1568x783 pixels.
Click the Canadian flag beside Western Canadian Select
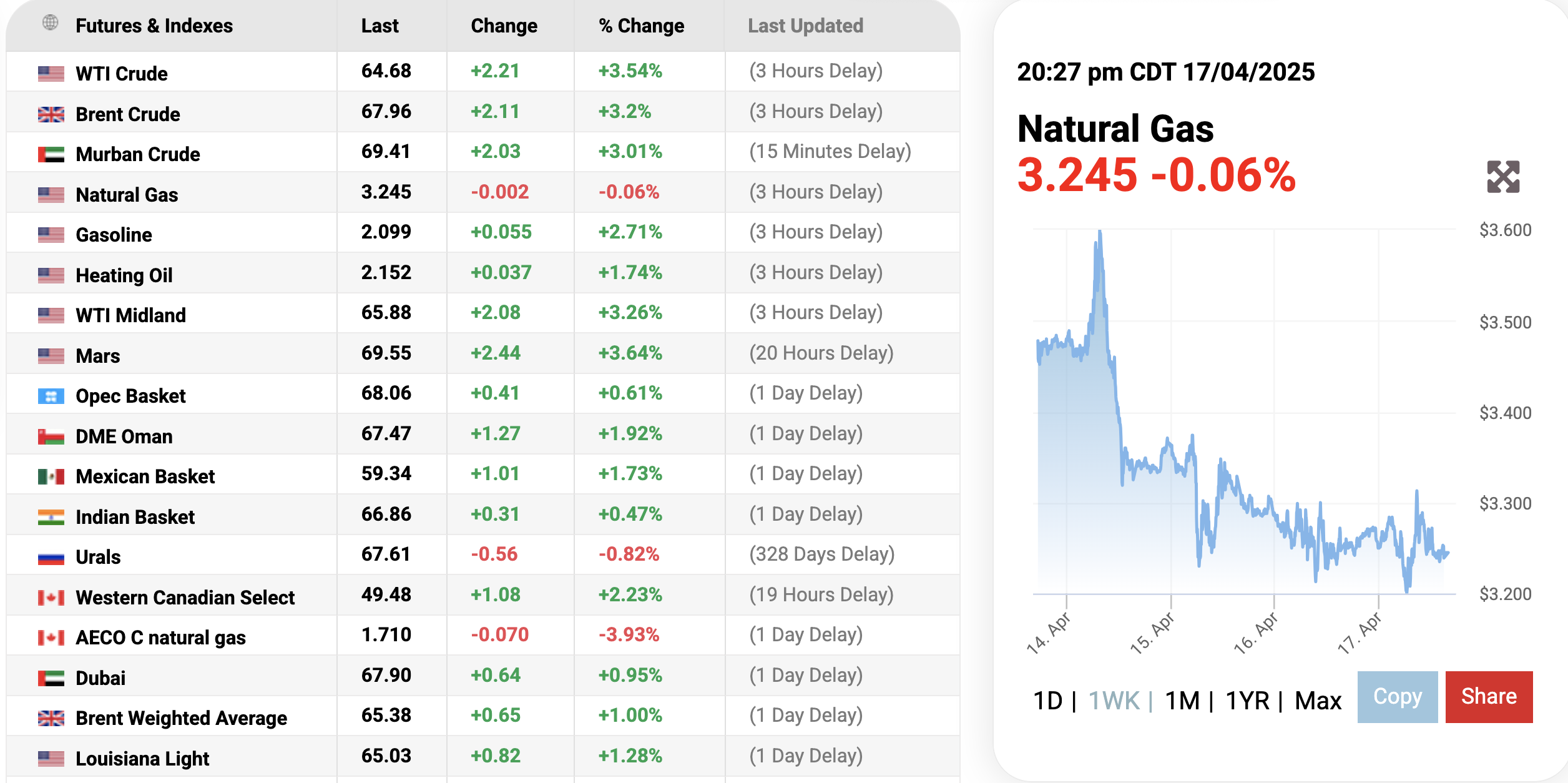51,598
